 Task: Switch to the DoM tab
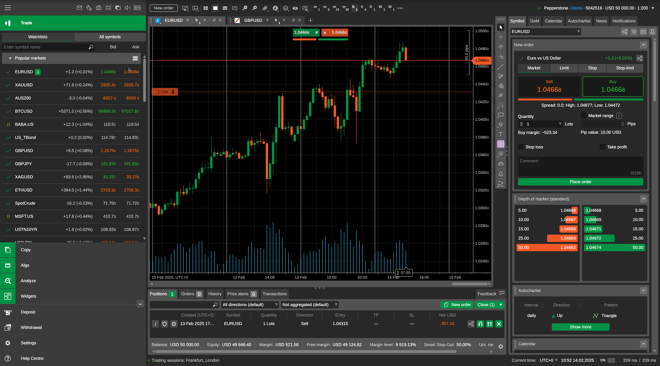point(534,21)
